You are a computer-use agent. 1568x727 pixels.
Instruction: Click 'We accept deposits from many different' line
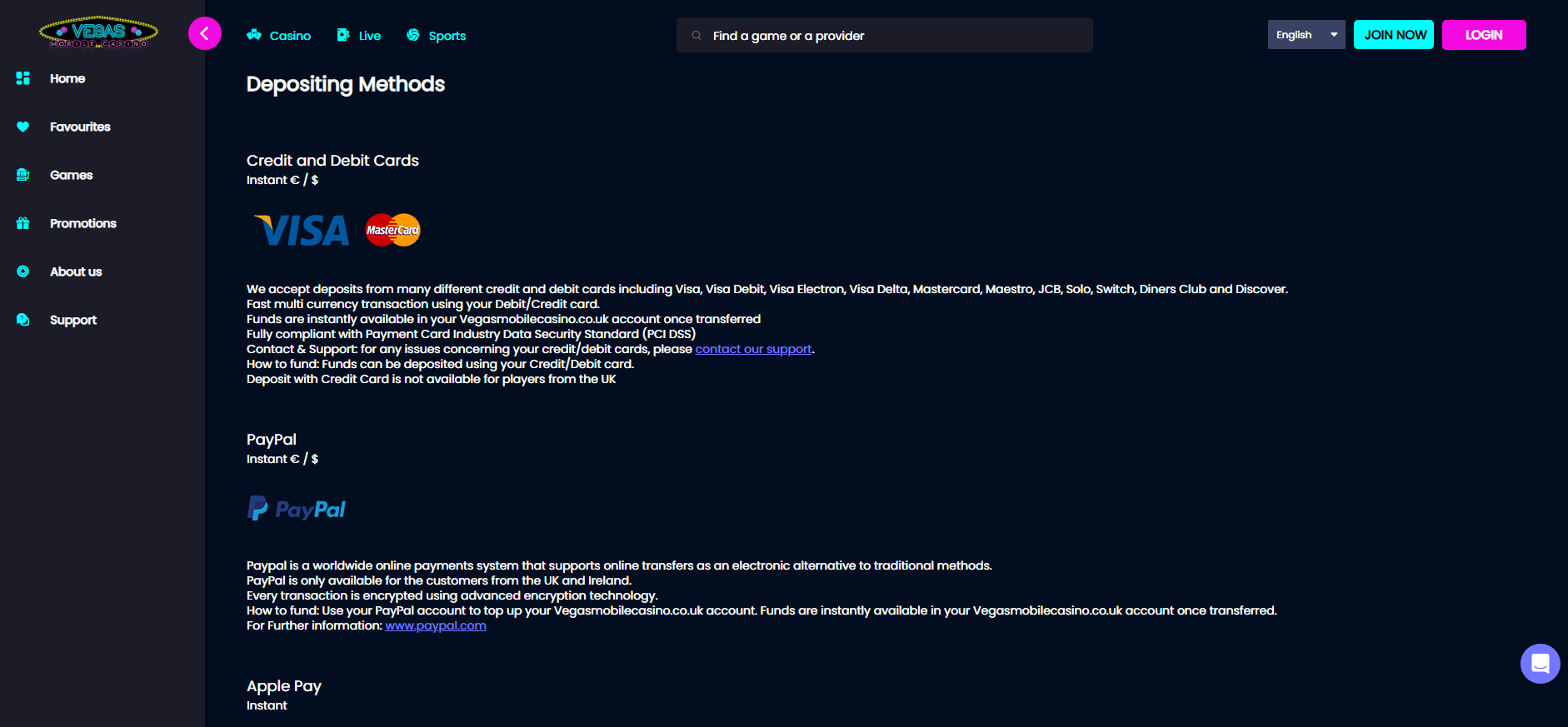click(x=767, y=289)
